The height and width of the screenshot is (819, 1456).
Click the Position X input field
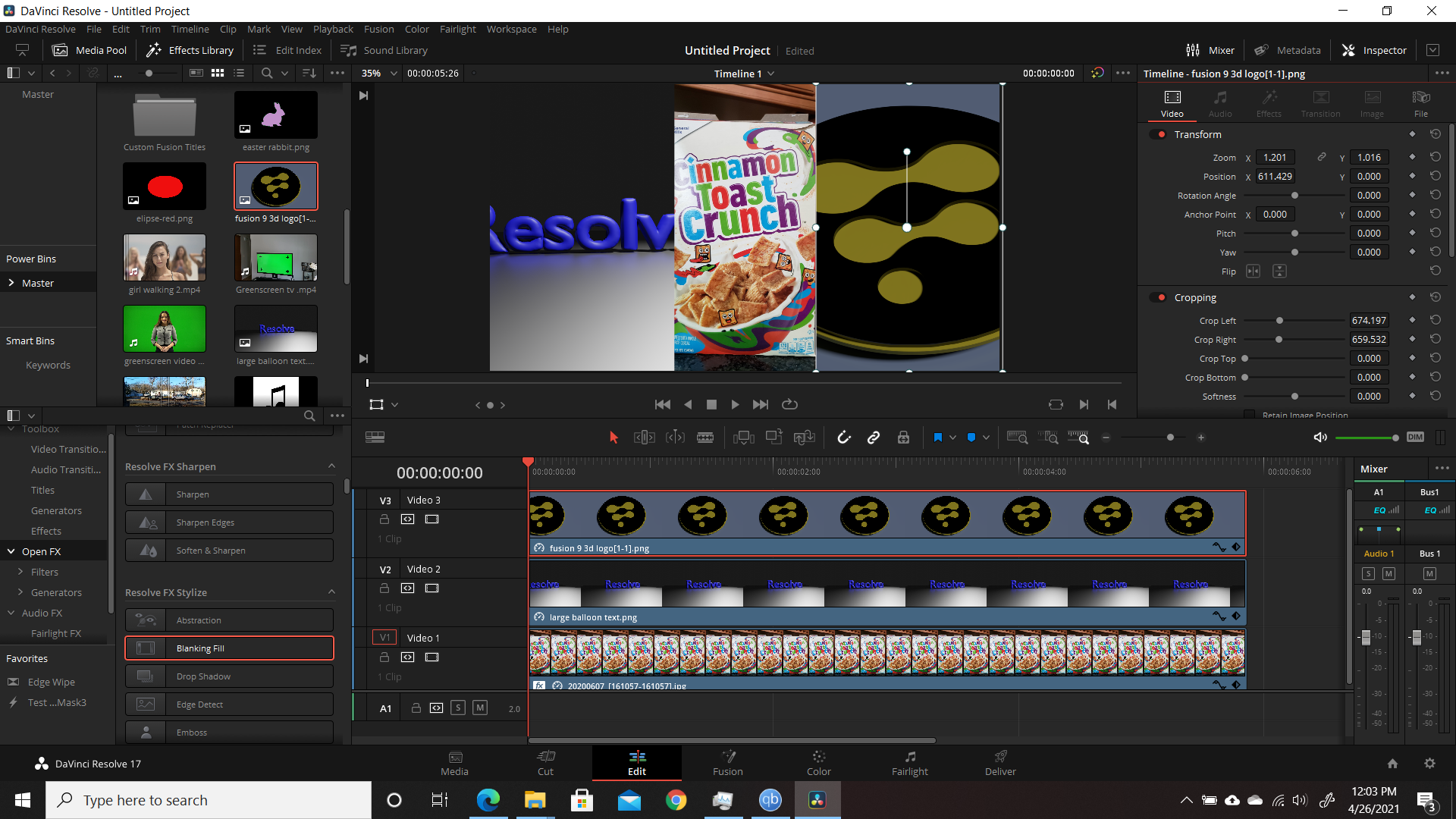click(x=1276, y=176)
